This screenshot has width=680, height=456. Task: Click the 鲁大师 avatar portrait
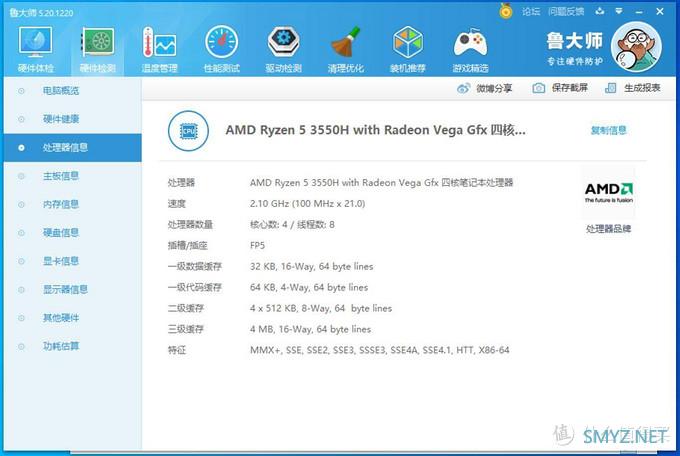[636, 46]
